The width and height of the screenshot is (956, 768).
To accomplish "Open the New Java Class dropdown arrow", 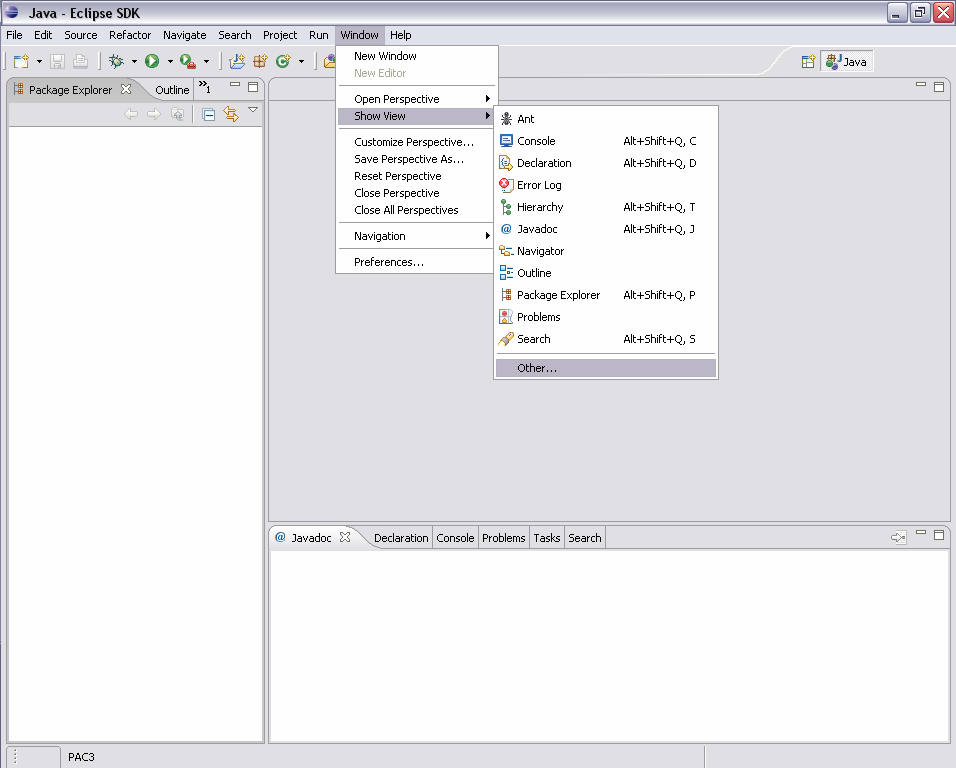I will [301, 62].
